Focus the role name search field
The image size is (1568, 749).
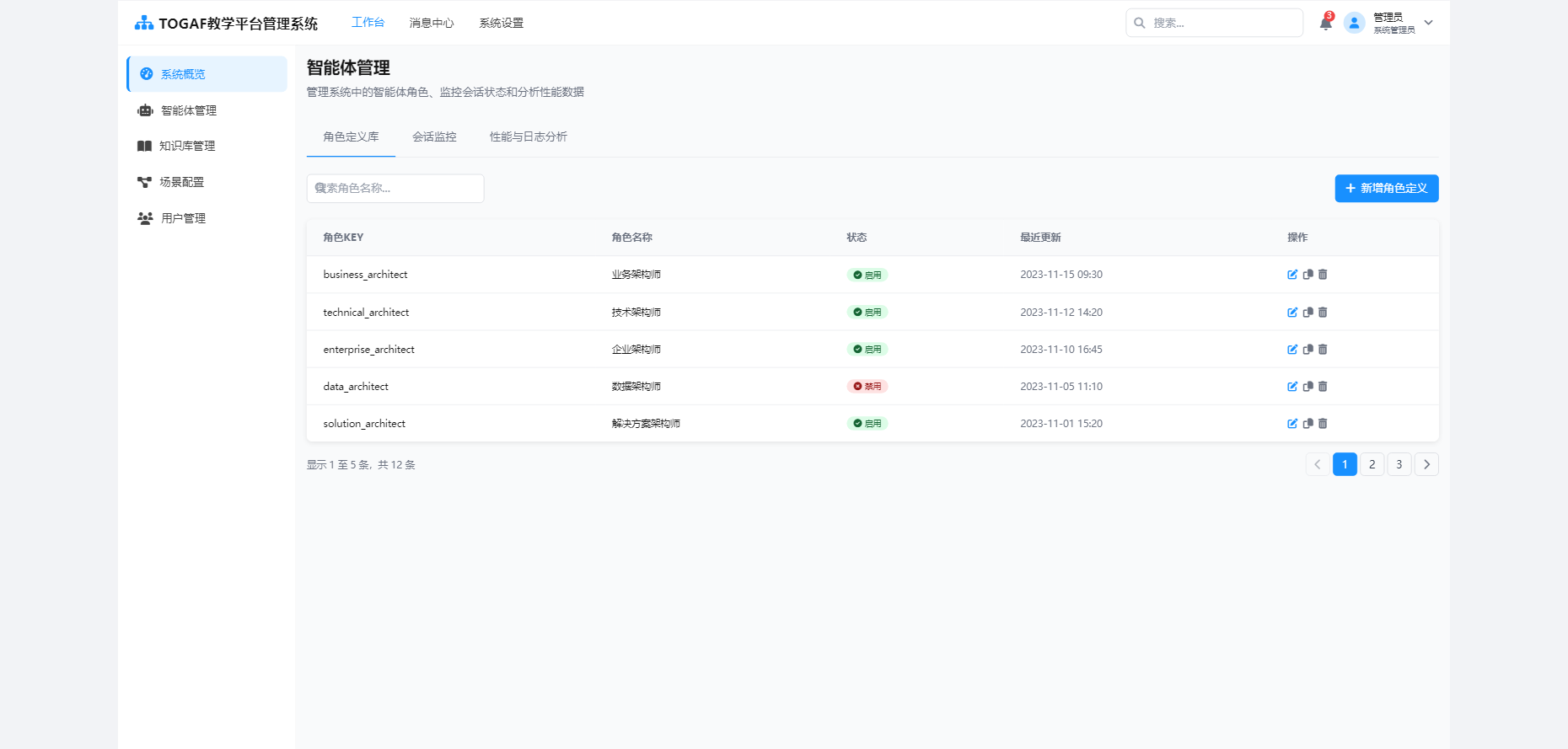pyautogui.click(x=395, y=189)
